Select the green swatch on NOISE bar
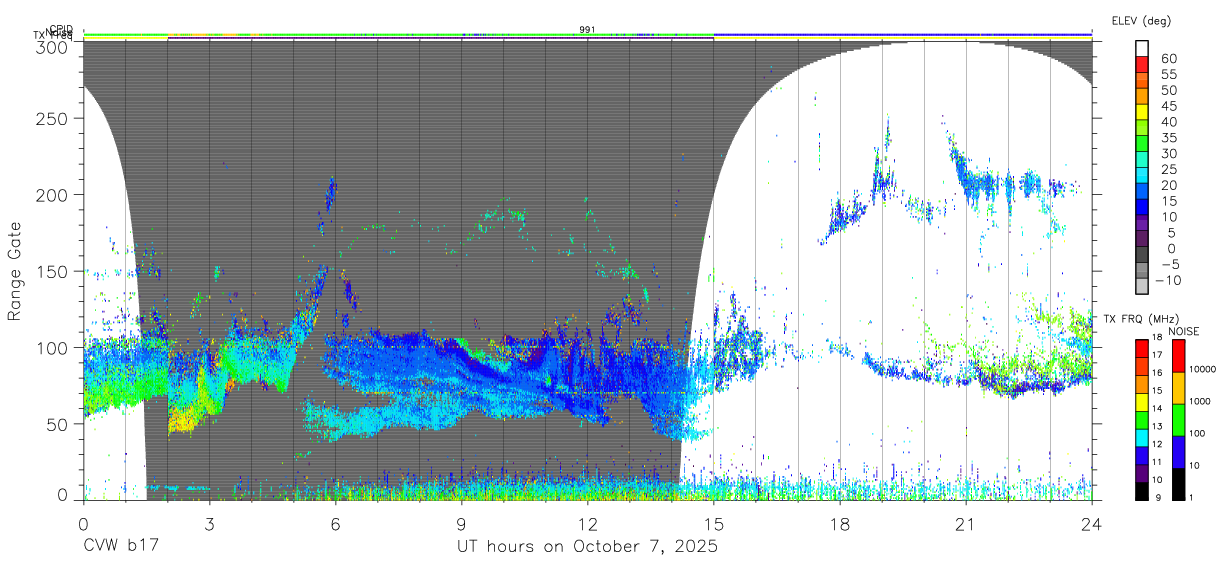 [x=1178, y=419]
